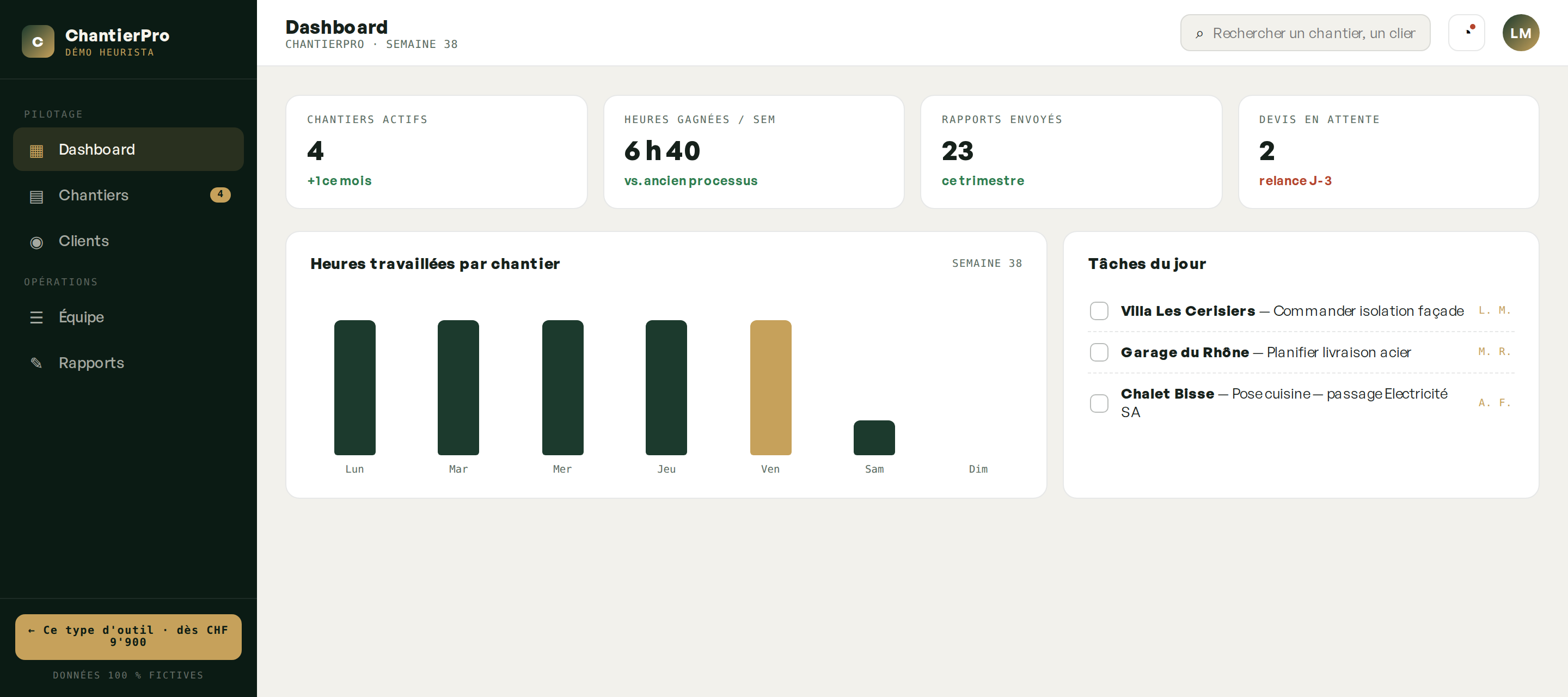
Task: Click the search magnifier icon
Action: coord(1199,33)
